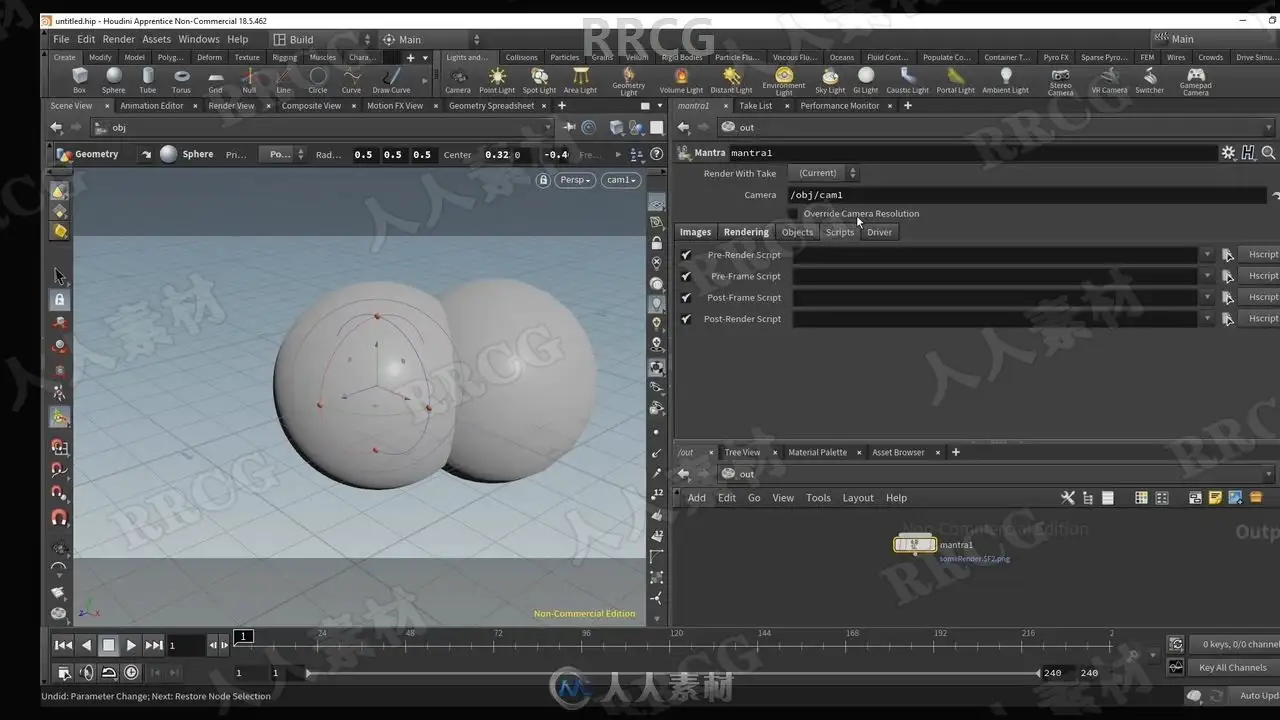Image resolution: width=1280 pixels, height=720 pixels.
Task: Add a Spot Light from shelf
Action: pos(539,79)
